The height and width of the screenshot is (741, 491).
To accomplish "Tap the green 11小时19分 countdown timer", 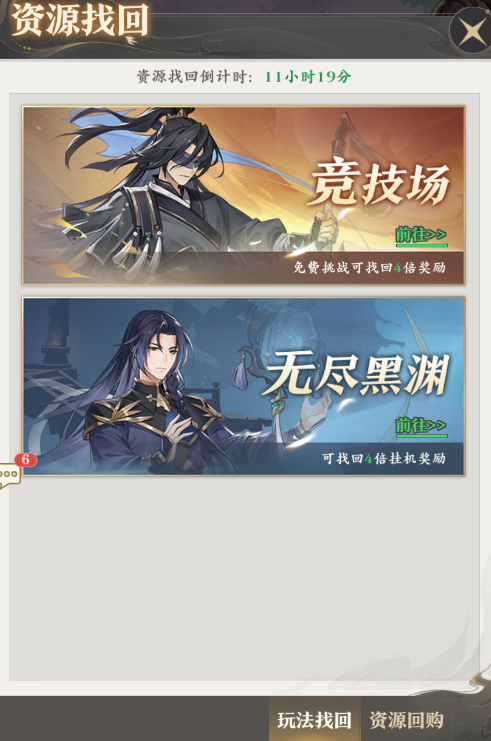I will (x=308, y=76).
